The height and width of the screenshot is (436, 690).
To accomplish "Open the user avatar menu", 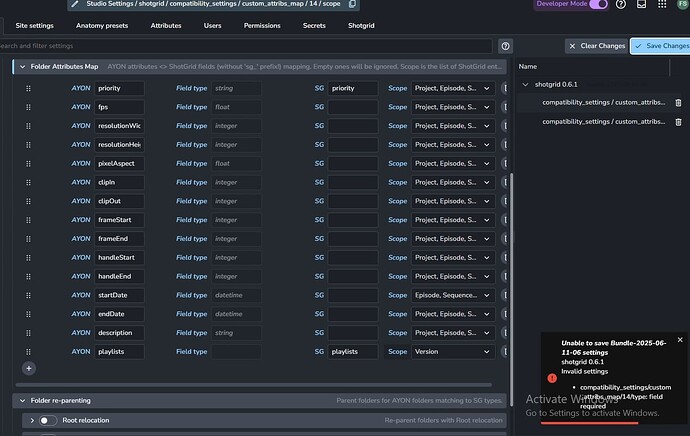I will point(683,4).
